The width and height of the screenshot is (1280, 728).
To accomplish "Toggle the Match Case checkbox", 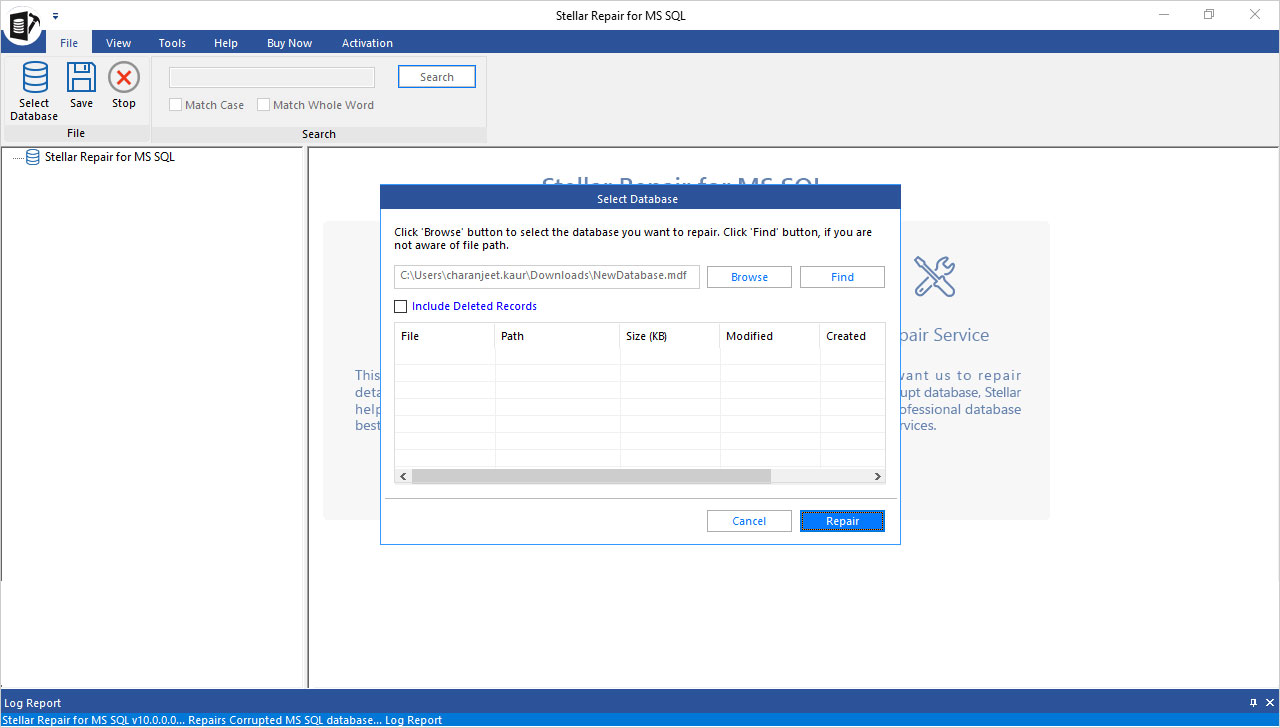I will 176,105.
